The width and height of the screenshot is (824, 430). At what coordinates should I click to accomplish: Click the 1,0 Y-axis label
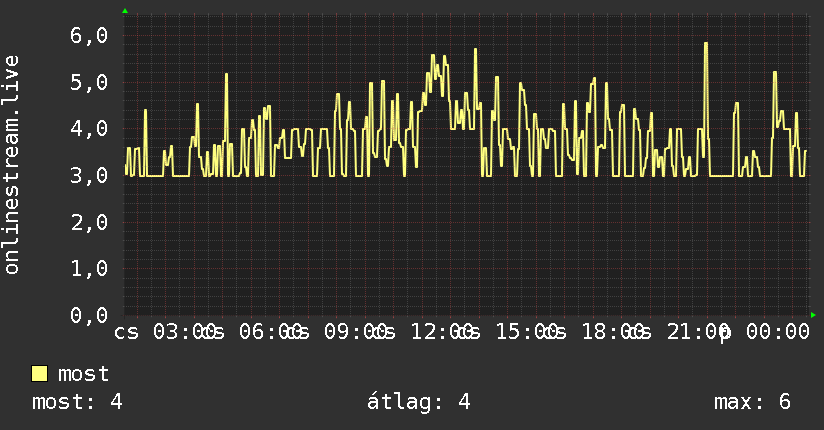click(x=89, y=269)
